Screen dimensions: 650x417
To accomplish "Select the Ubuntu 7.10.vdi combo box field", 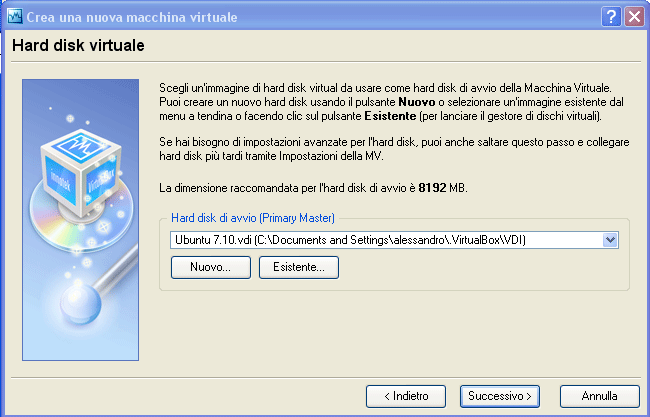I will pos(394,240).
